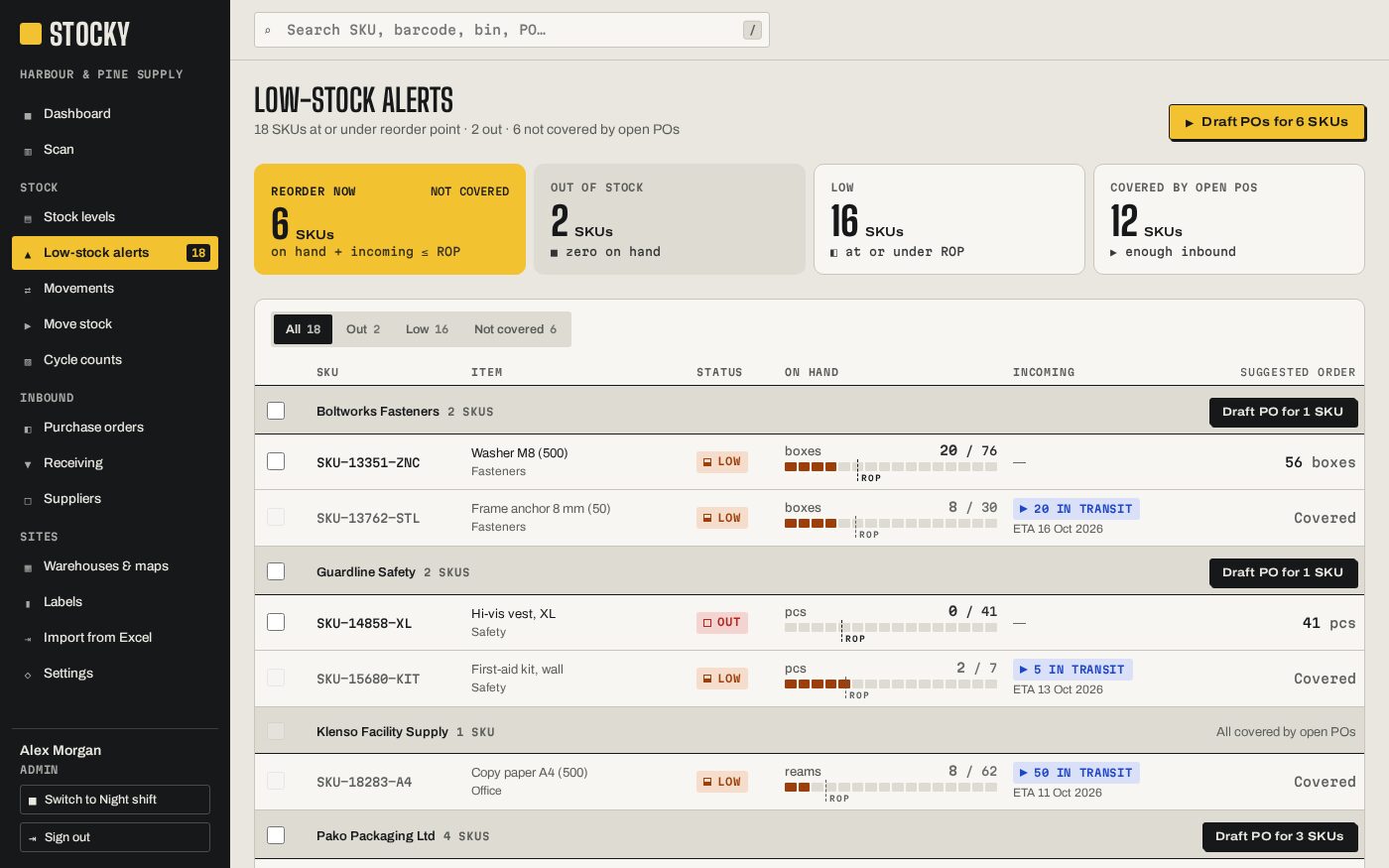Open Dashboard in the sidebar
1389x868 pixels.
tap(115, 114)
